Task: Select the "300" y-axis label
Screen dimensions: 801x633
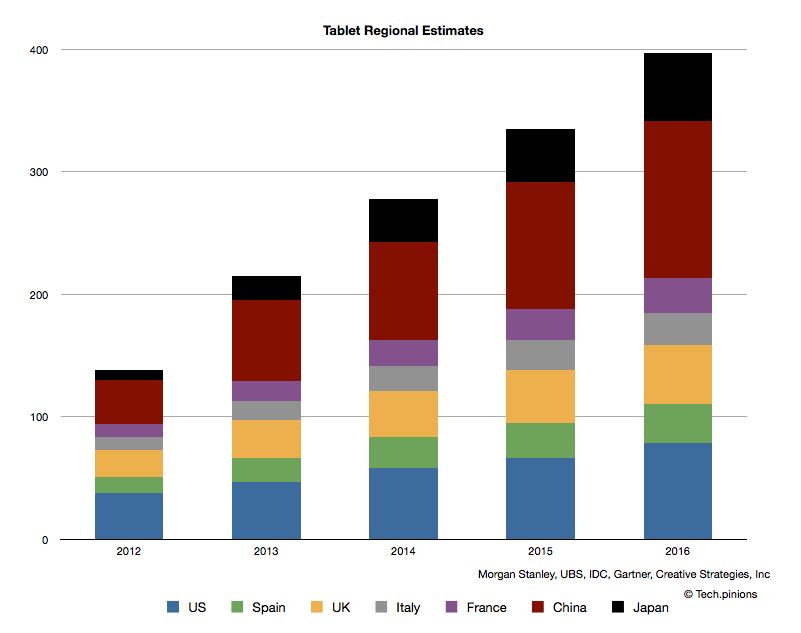Action: (39, 172)
